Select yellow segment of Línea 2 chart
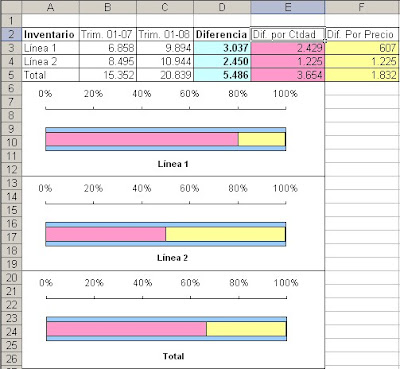Screen dimensions: 400x369 (226, 234)
